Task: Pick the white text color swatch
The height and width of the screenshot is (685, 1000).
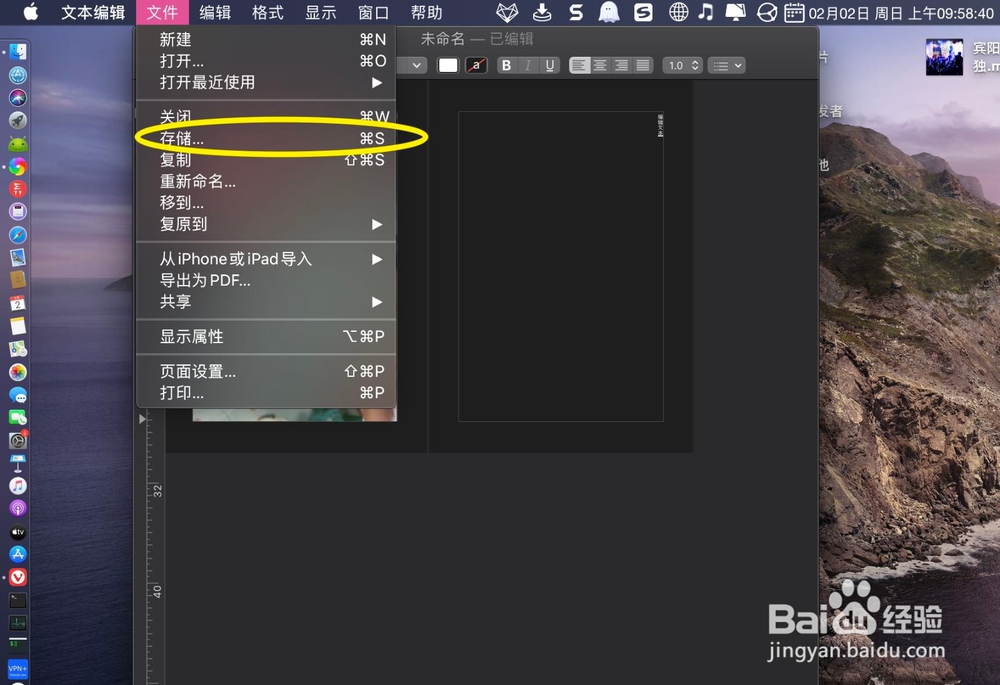Action: [x=447, y=64]
